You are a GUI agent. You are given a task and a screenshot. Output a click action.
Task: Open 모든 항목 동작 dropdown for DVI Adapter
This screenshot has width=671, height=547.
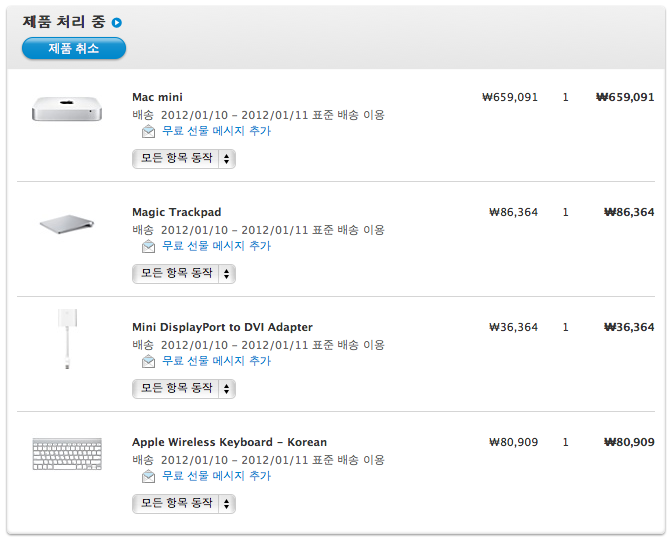point(184,389)
